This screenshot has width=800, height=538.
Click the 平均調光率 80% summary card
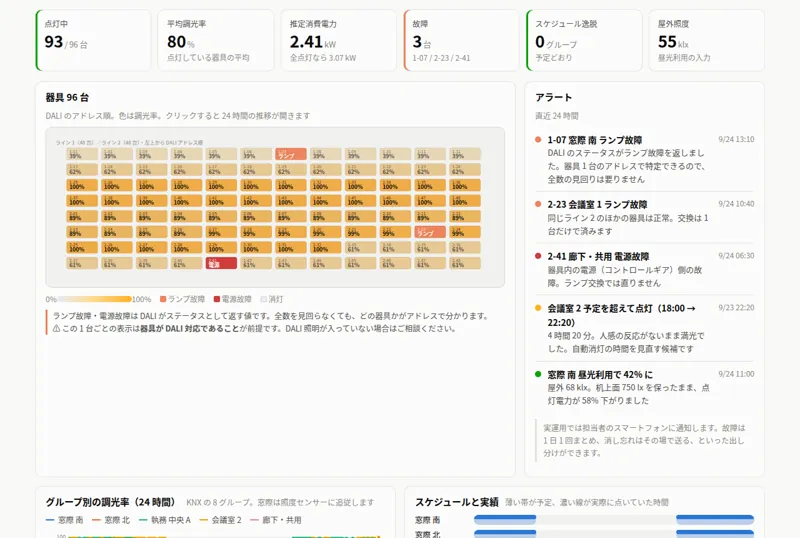point(216,40)
